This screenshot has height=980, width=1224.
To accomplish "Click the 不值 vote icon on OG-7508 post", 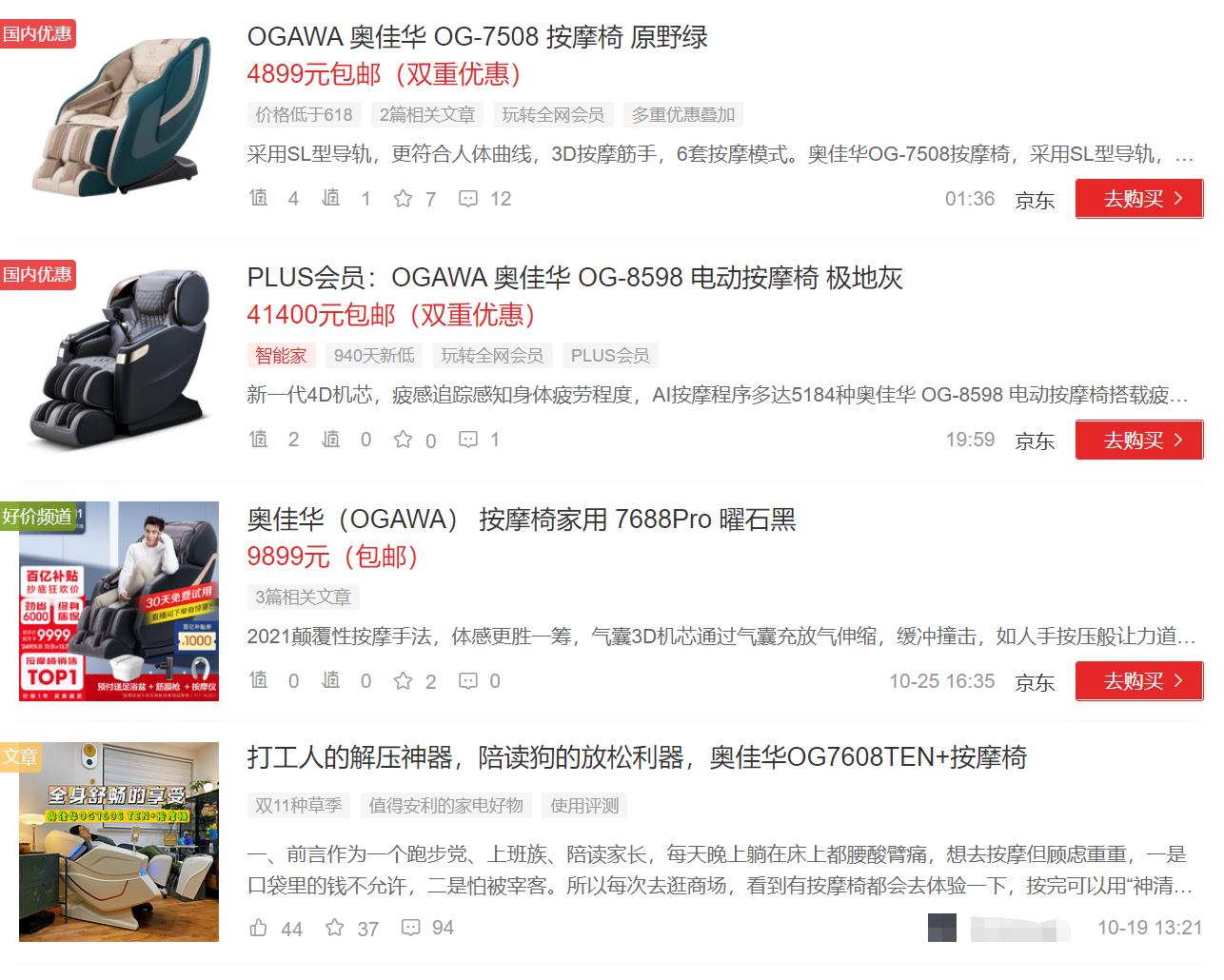I will 332,199.
